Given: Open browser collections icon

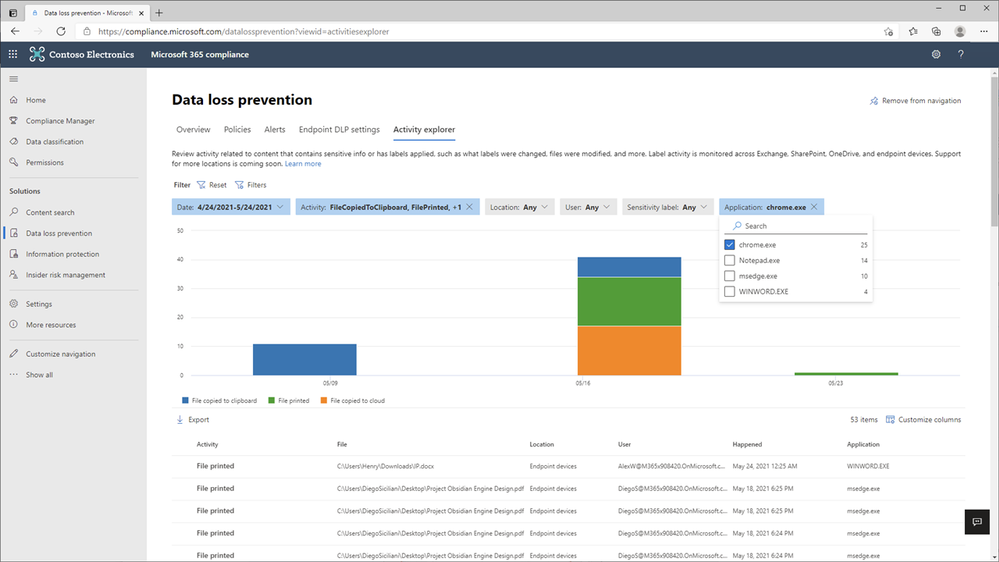Looking at the screenshot, I should (x=936, y=31).
